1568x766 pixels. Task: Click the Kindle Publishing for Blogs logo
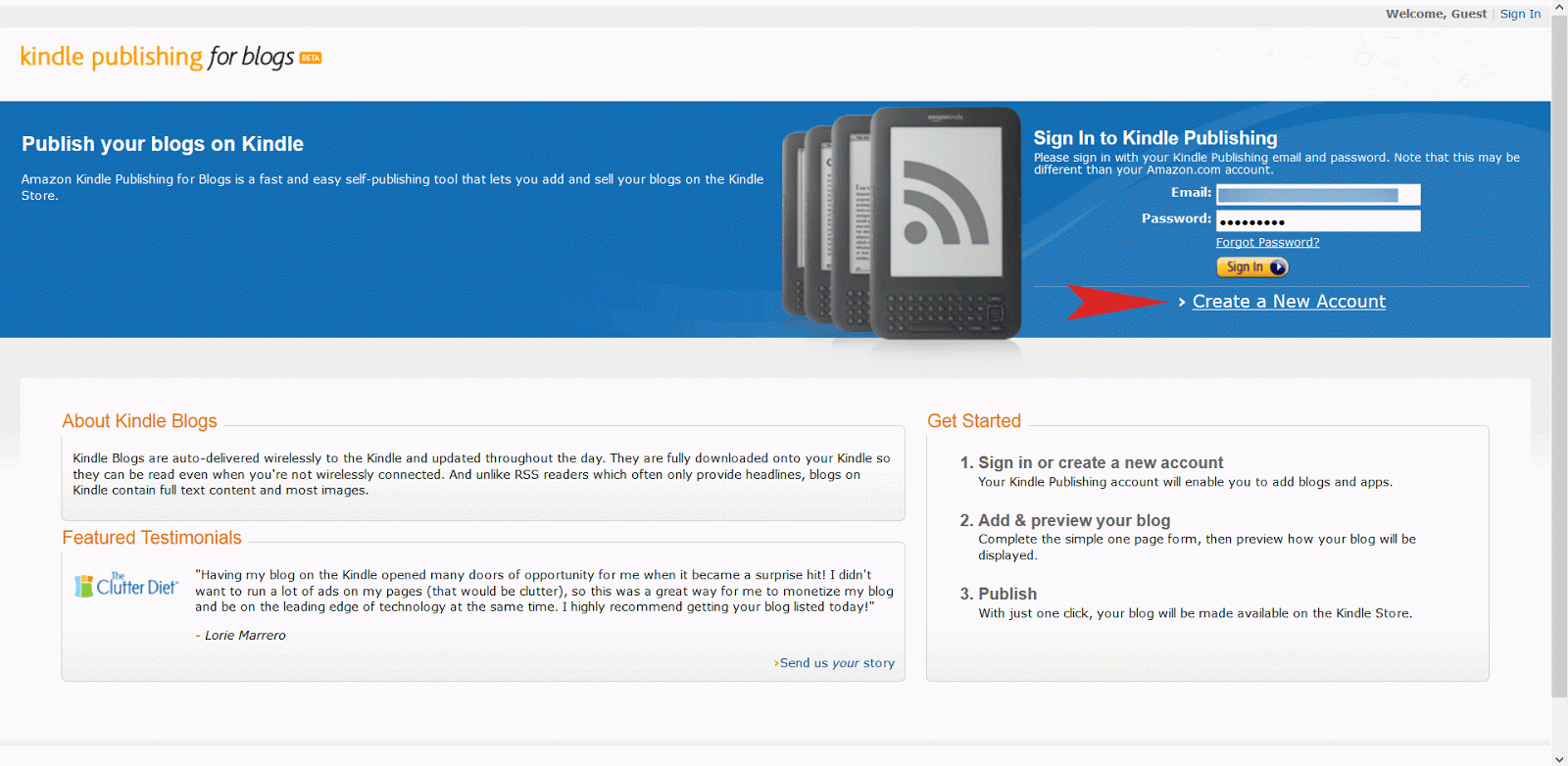point(171,58)
